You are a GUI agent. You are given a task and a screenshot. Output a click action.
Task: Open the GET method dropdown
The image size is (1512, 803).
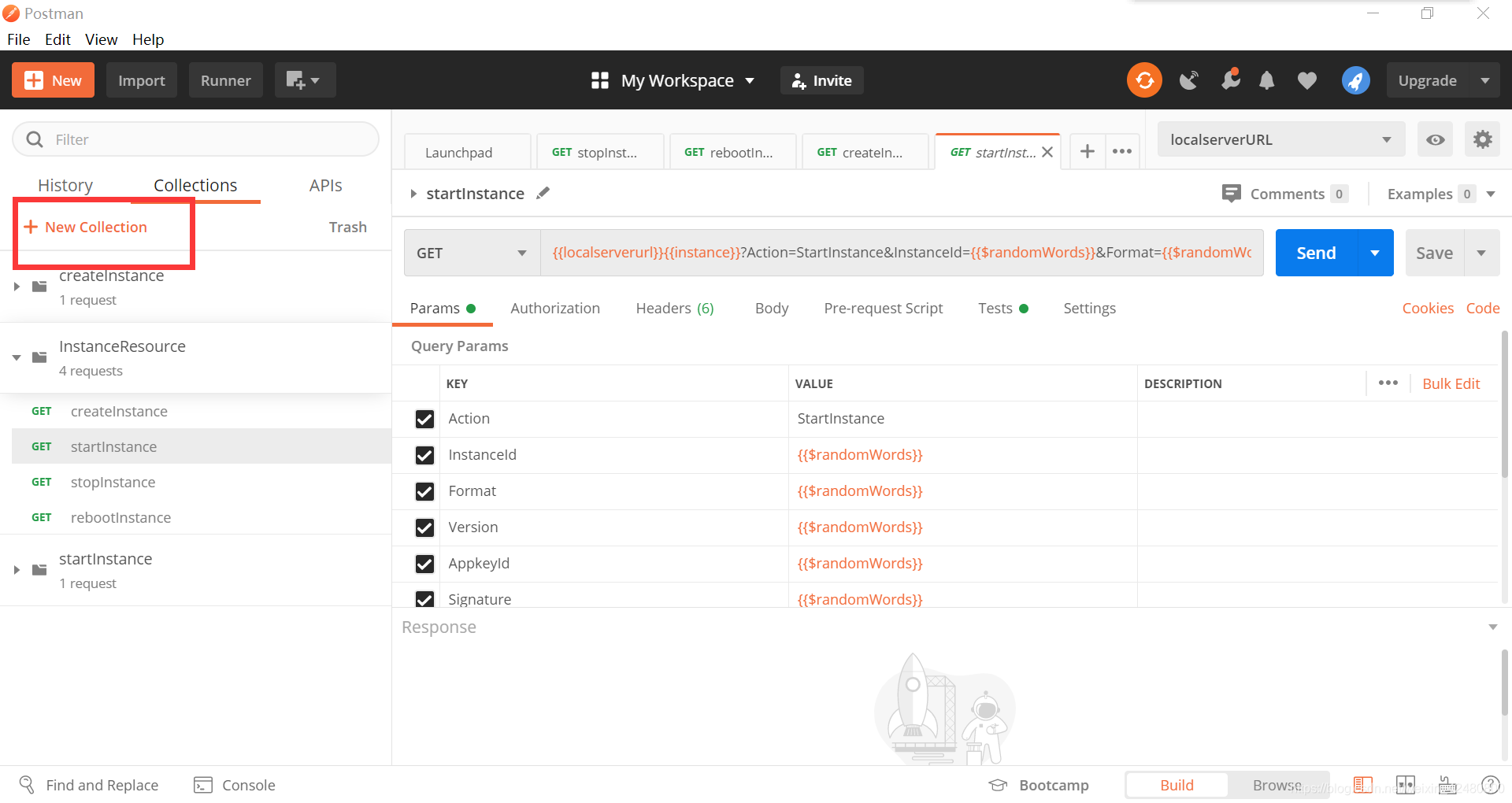pyautogui.click(x=472, y=253)
